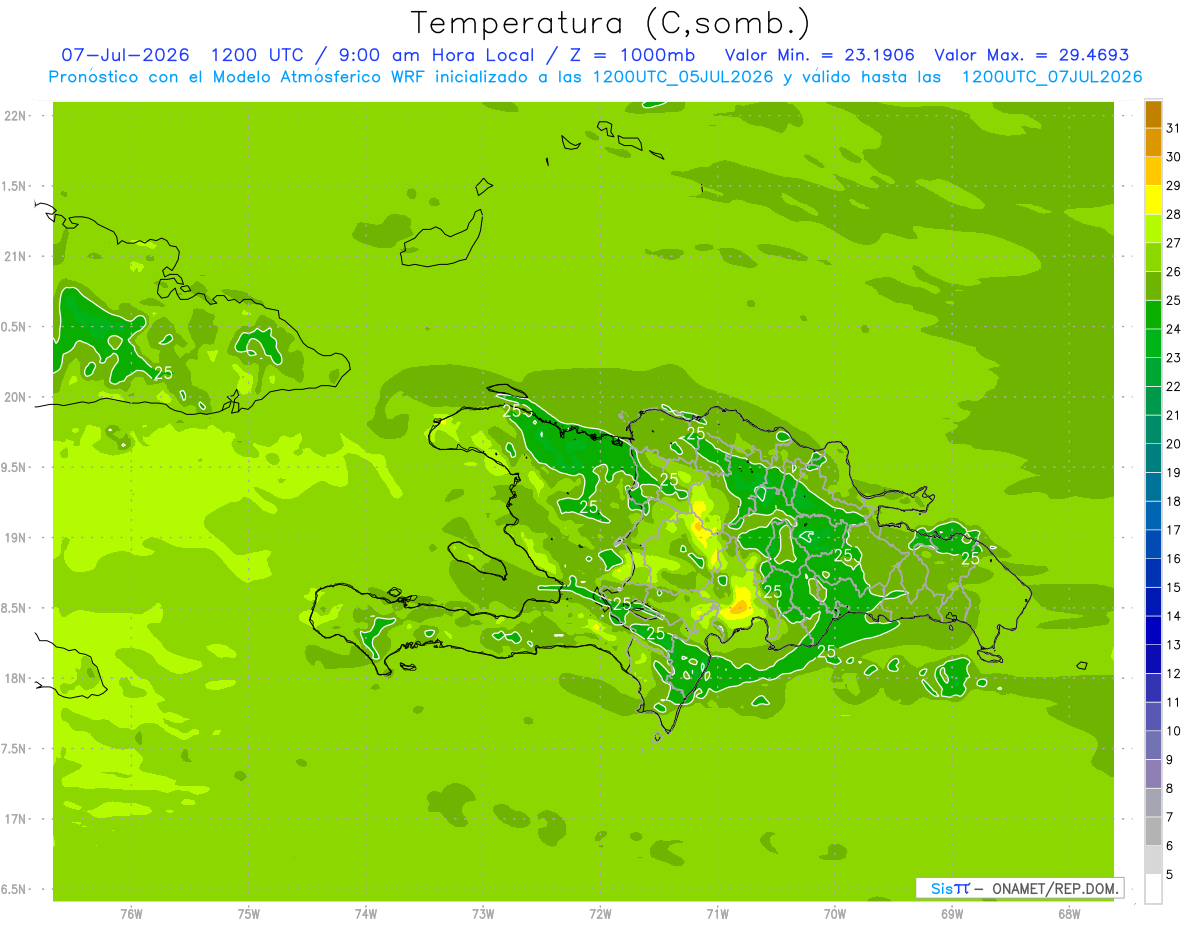This screenshot has width=1200, height=927.
Task: Click the 'ONAMET/REP.DOM.' credit label
Action: [1056, 888]
